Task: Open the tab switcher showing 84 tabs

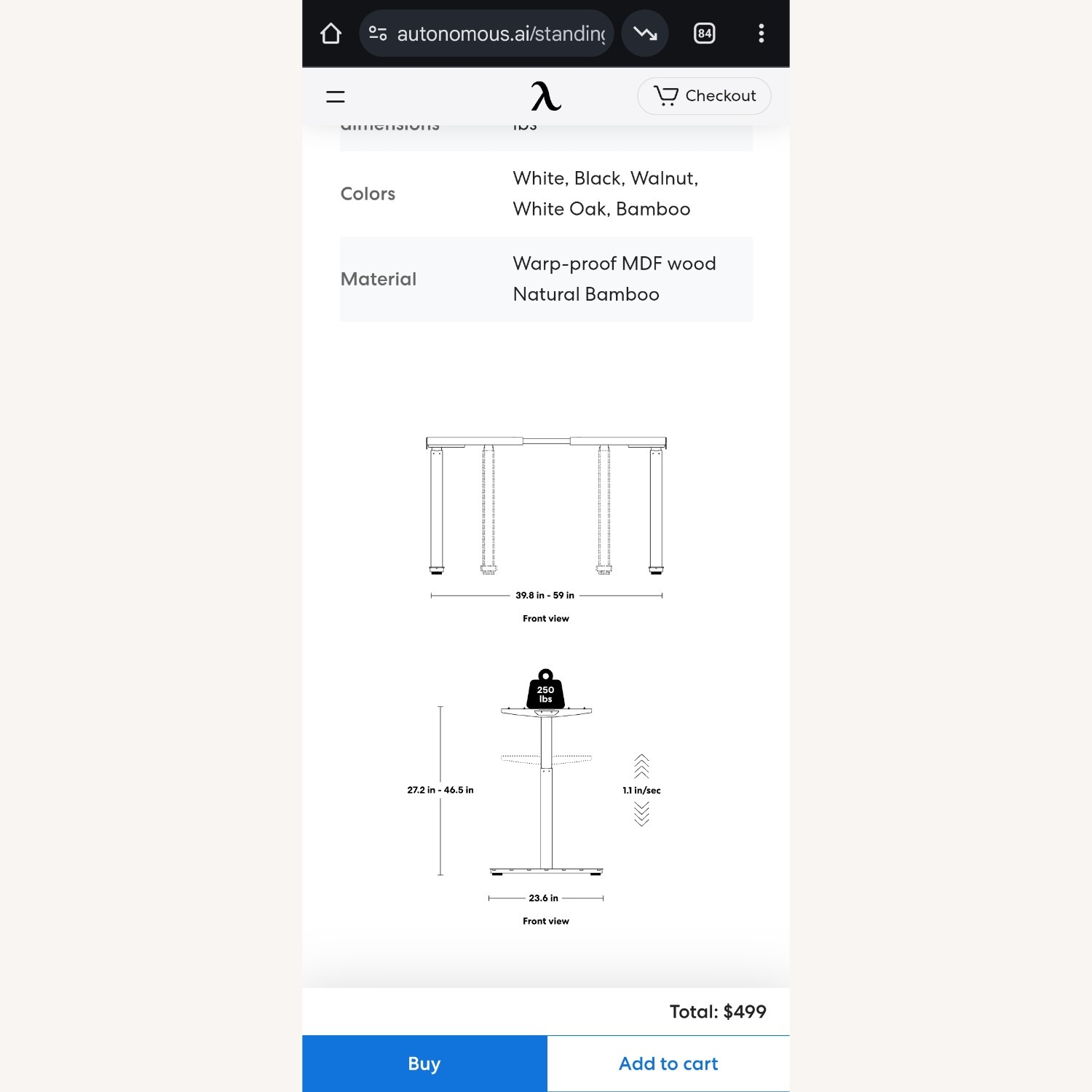Action: [x=704, y=33]
